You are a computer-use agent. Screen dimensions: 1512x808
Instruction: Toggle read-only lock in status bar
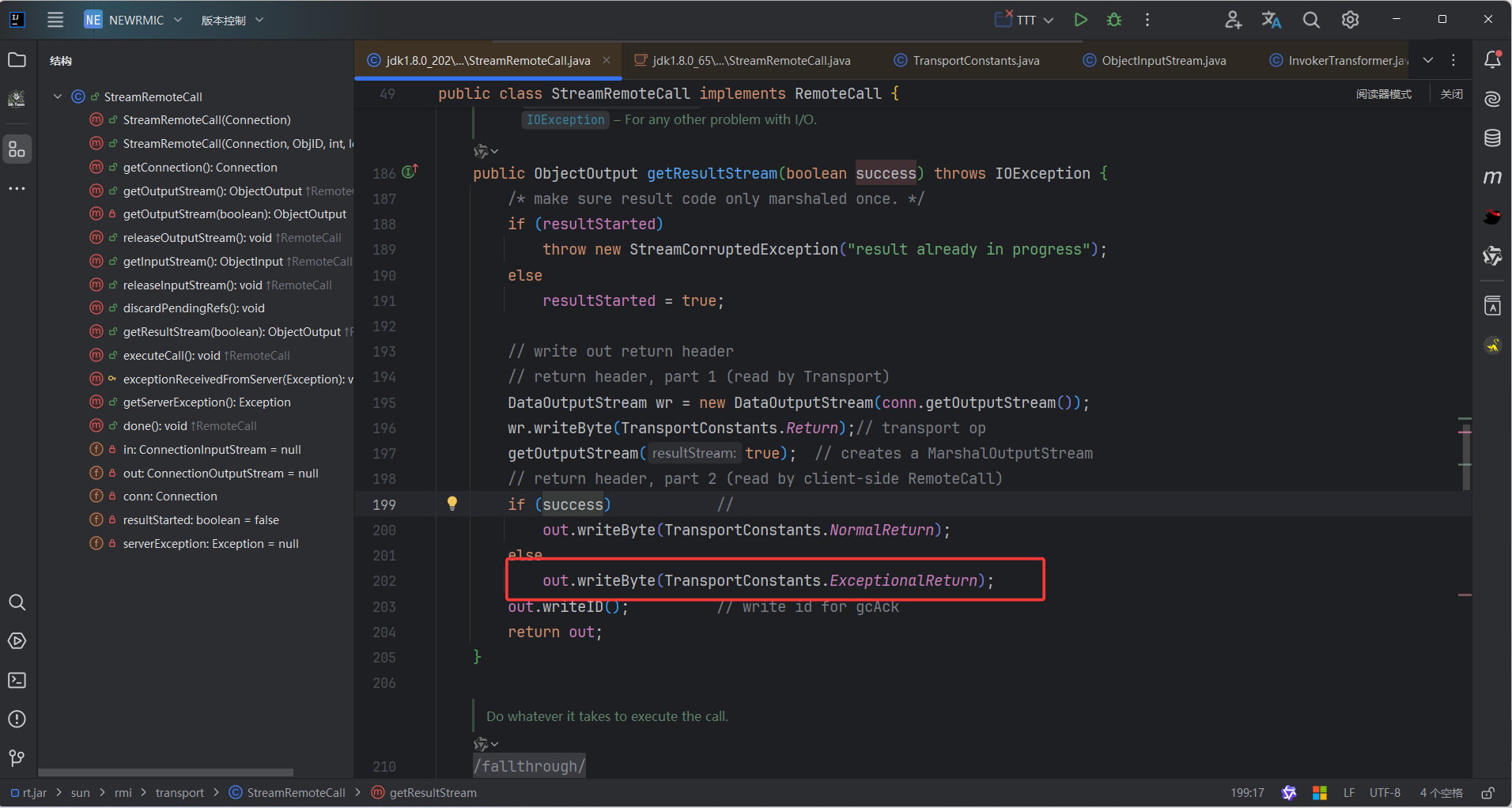point(1487,793)
